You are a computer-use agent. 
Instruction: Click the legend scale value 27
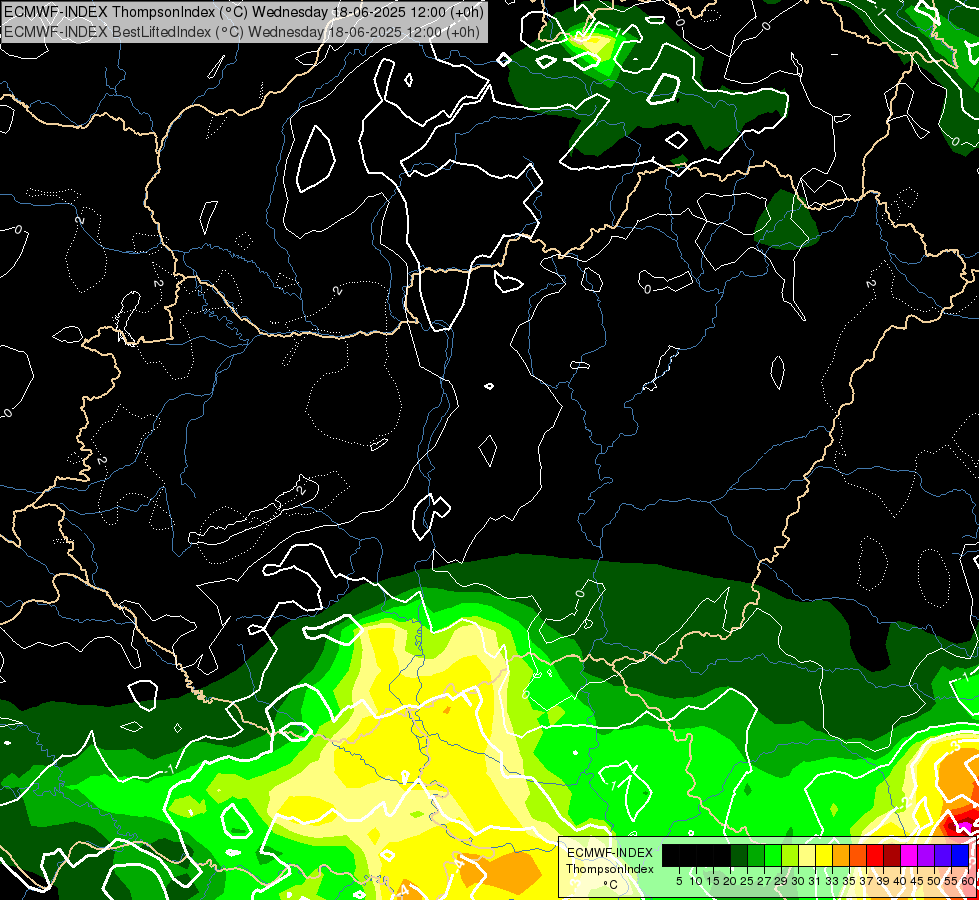click(764, 881)
